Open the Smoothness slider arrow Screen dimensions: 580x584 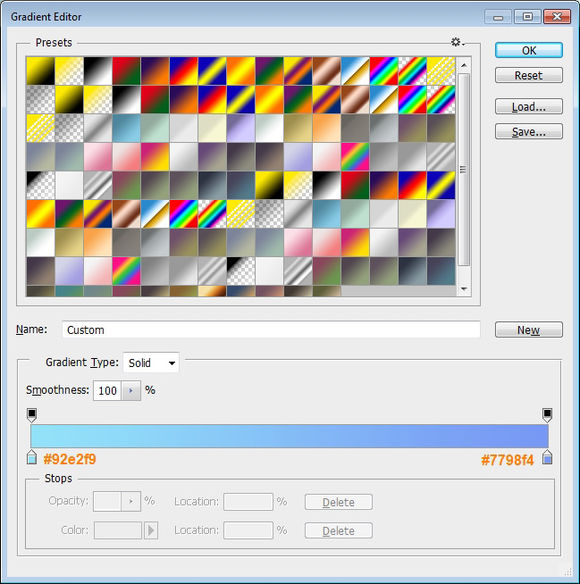coord(131,390)
